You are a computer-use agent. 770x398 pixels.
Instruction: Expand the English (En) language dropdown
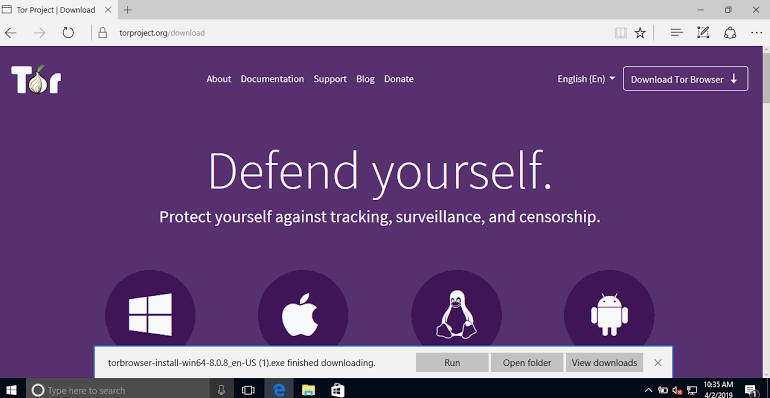coord(586,79)
